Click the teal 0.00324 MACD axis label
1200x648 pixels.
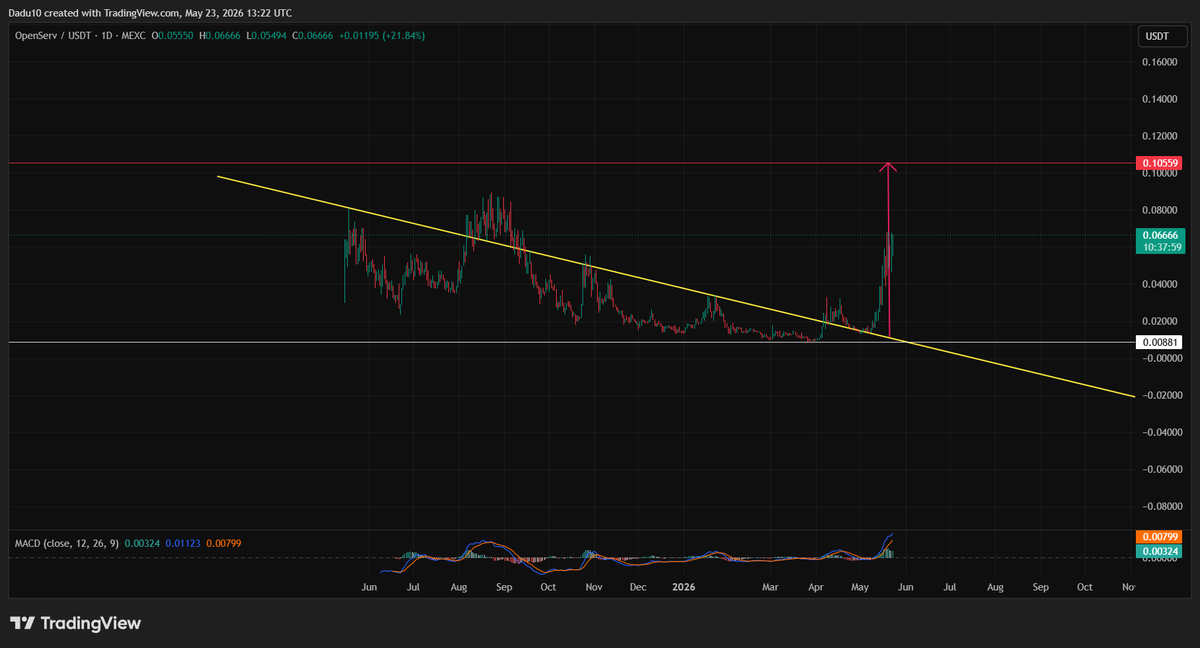click(1160, 550)
